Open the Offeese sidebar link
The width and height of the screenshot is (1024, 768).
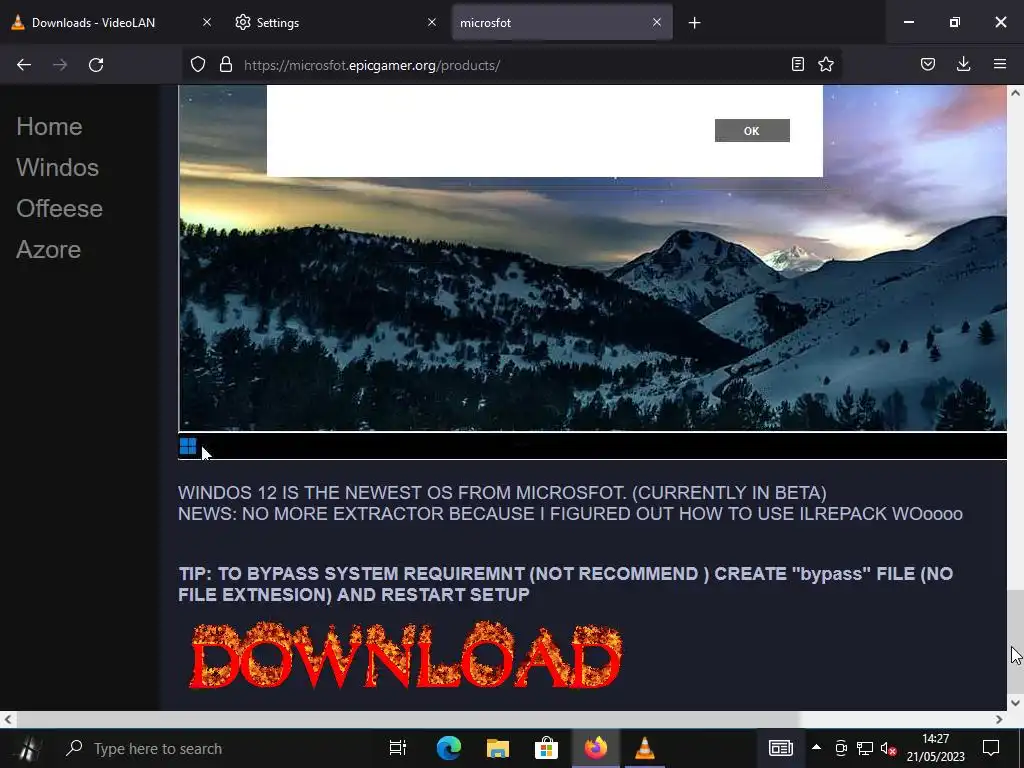59,209
